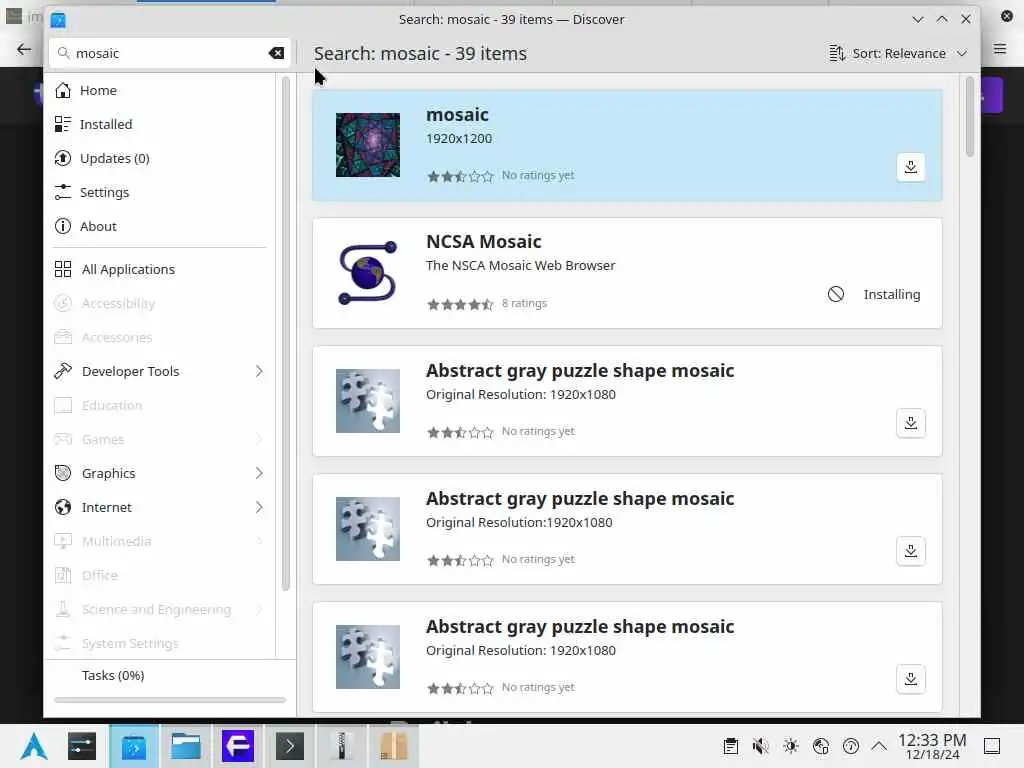Click the About info icon

(63, 226)
